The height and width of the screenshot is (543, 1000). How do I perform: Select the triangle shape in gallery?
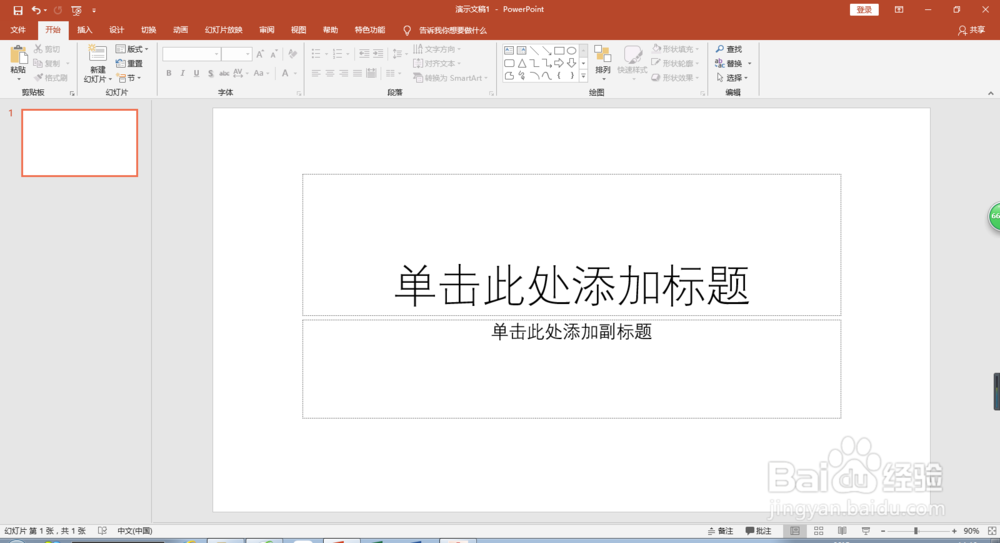[x=522, y=63]
